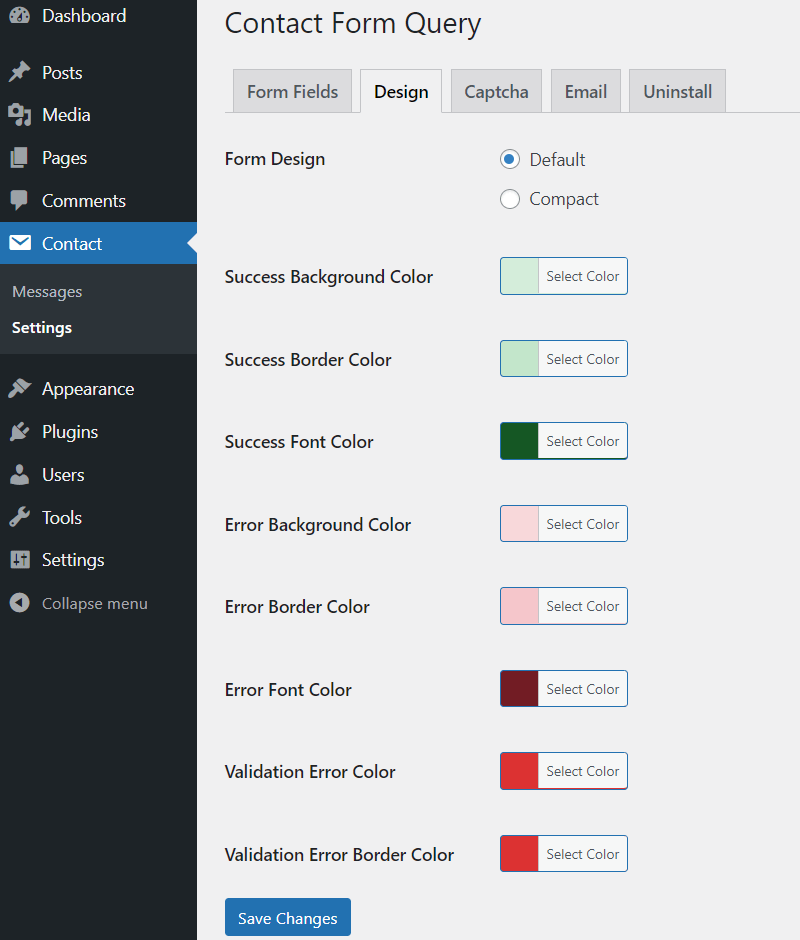
Task: Open the Messages submenu item
Action: click(x=47, y=292)
